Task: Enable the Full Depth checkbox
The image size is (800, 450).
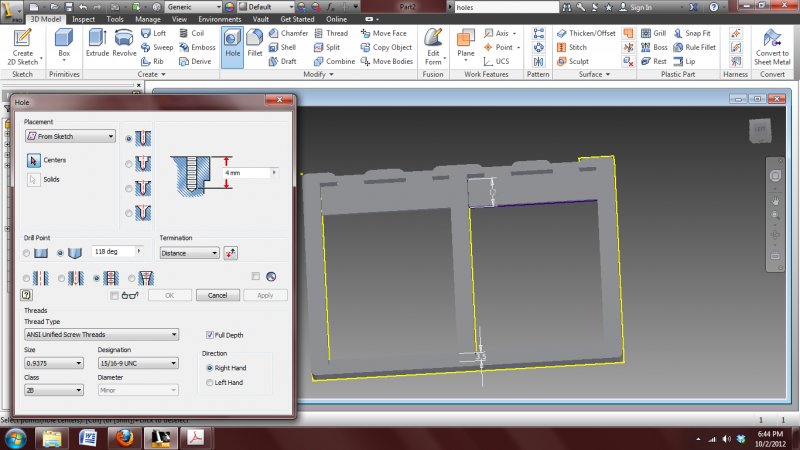Action: click(210, 335)
